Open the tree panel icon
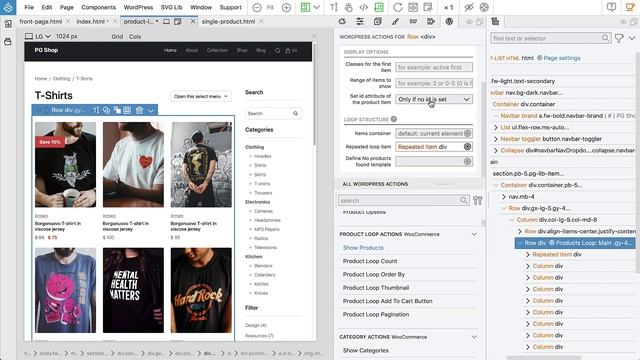 [x=495, y=21]
